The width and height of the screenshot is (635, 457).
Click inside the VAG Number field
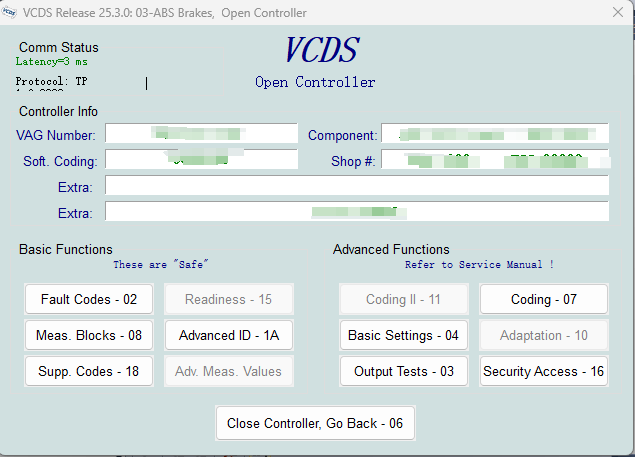coord(201,135)
